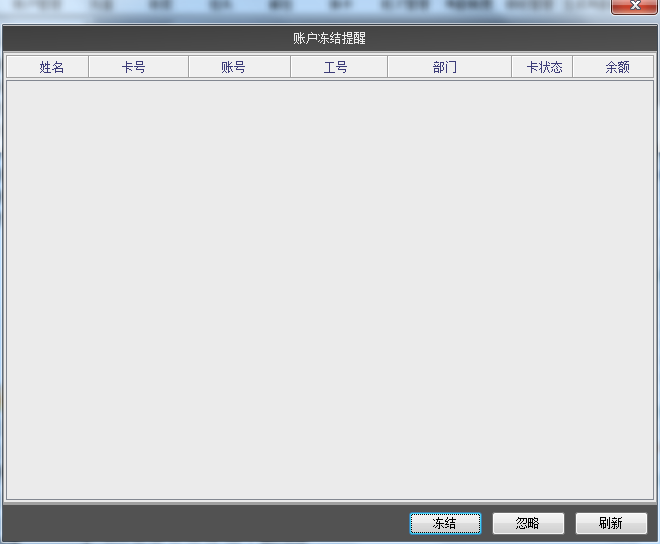Click divider between 卡号 and 账号 columns
Viewport: 660px width, 544px height.
tap(188, 67)
